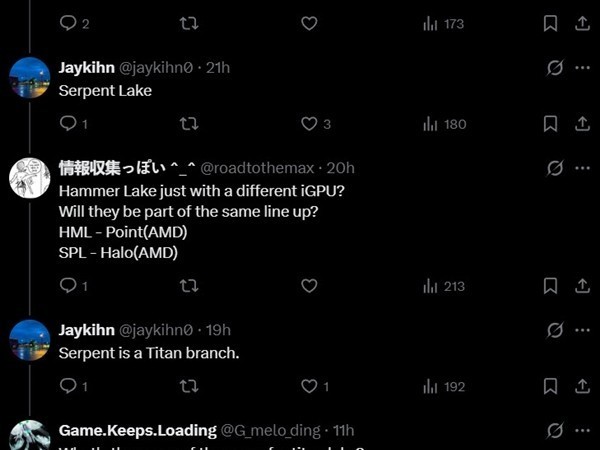Click Grok icon on Hammer Lake post
This screenshot has width=600, height=450.
555,168
